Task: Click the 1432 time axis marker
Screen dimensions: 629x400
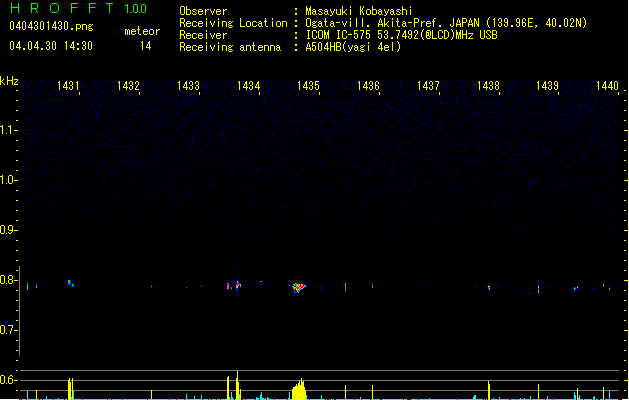Action: point(128,85)
